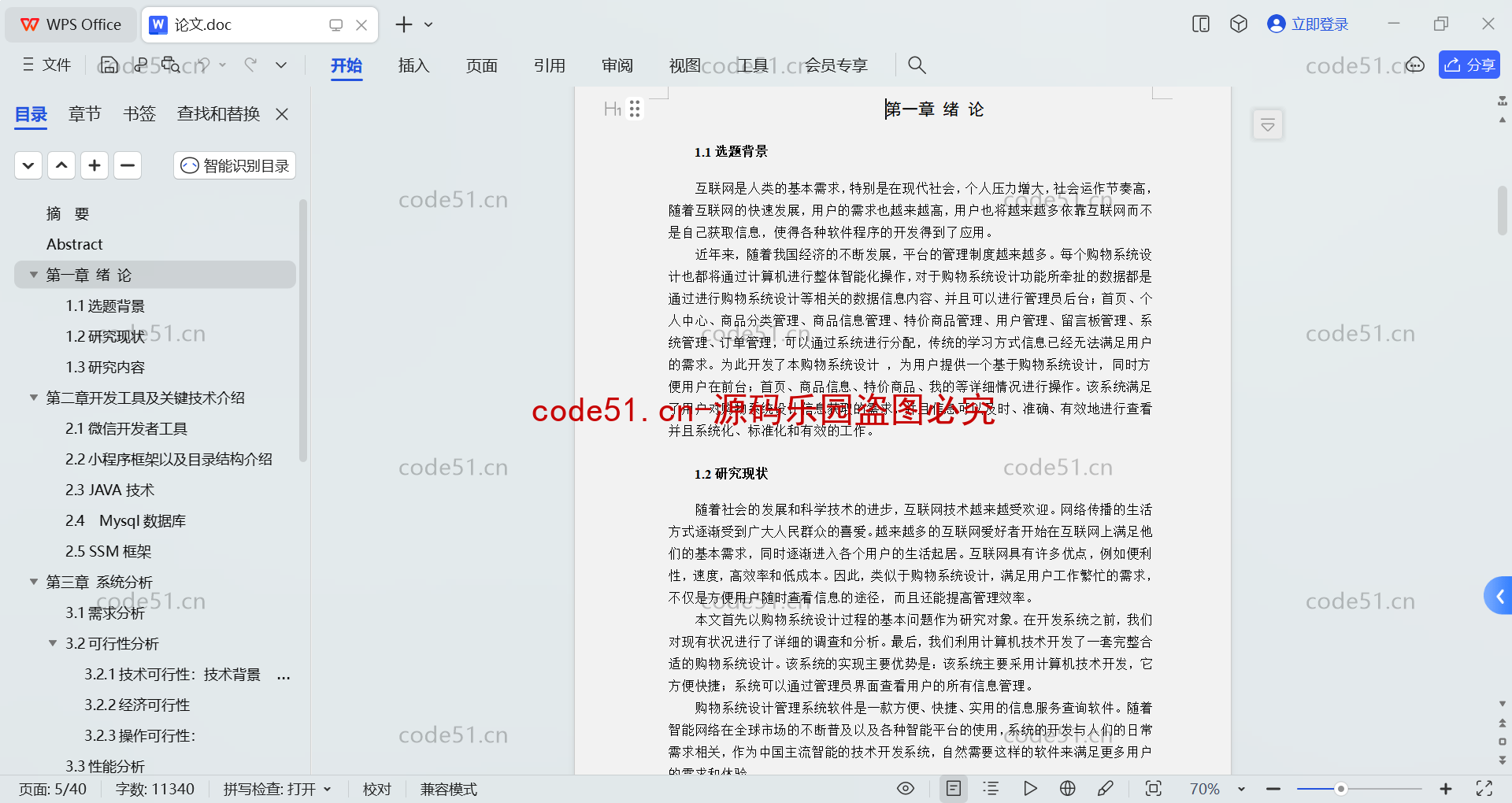The width and height of the screenshot is (1512, 803).
Task: Switch to the 开始 ribbon tab
Action: click(x=346, y=65)
